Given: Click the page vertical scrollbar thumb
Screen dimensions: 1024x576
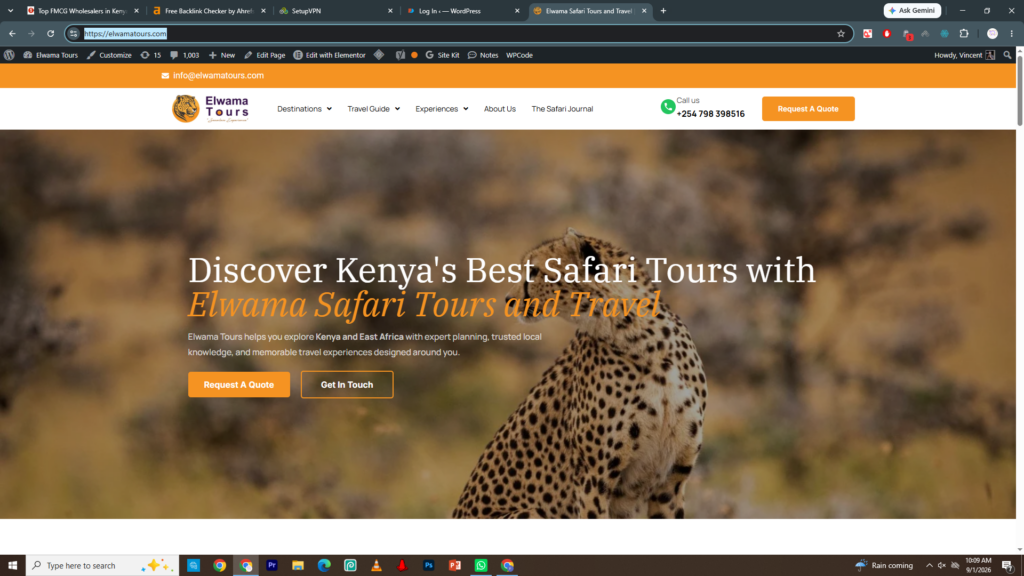Looking at the screenshot, I should point(1019,91).
